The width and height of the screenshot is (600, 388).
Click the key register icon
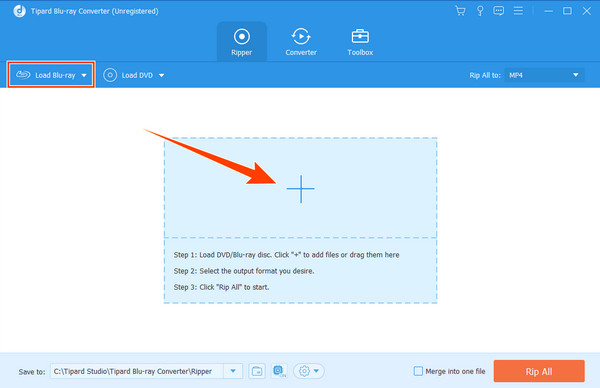(480, 11)
